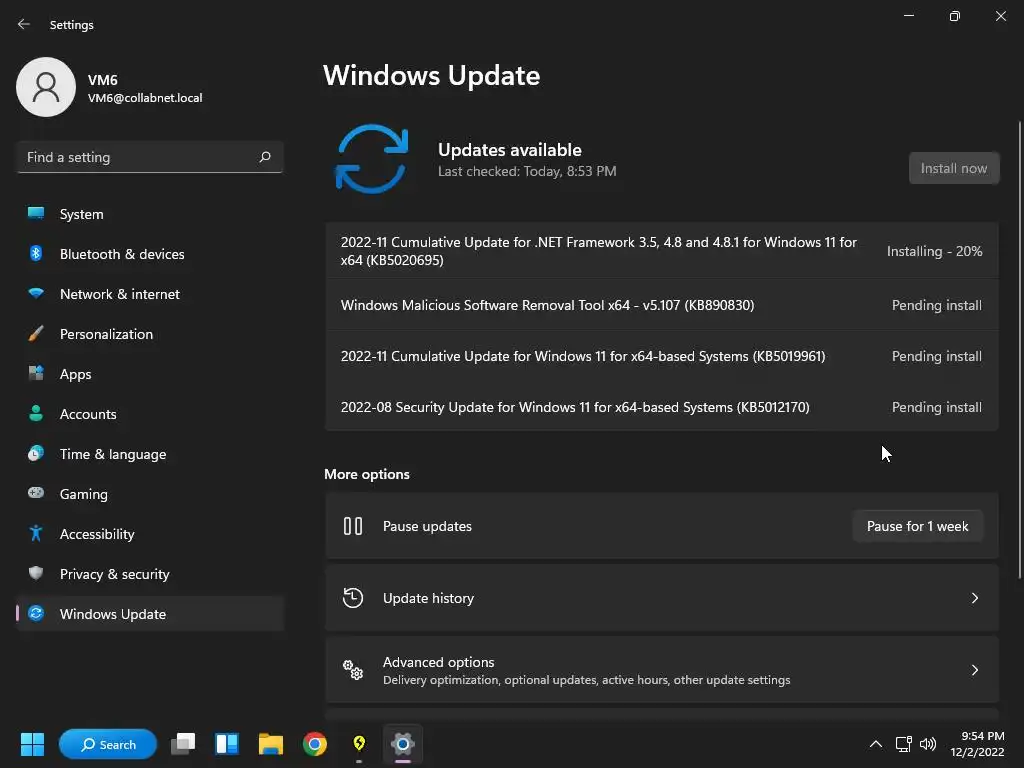Click the More options section heading
Image resolution: width=1024 pixels, height=768 pixels.
point(367,474)
